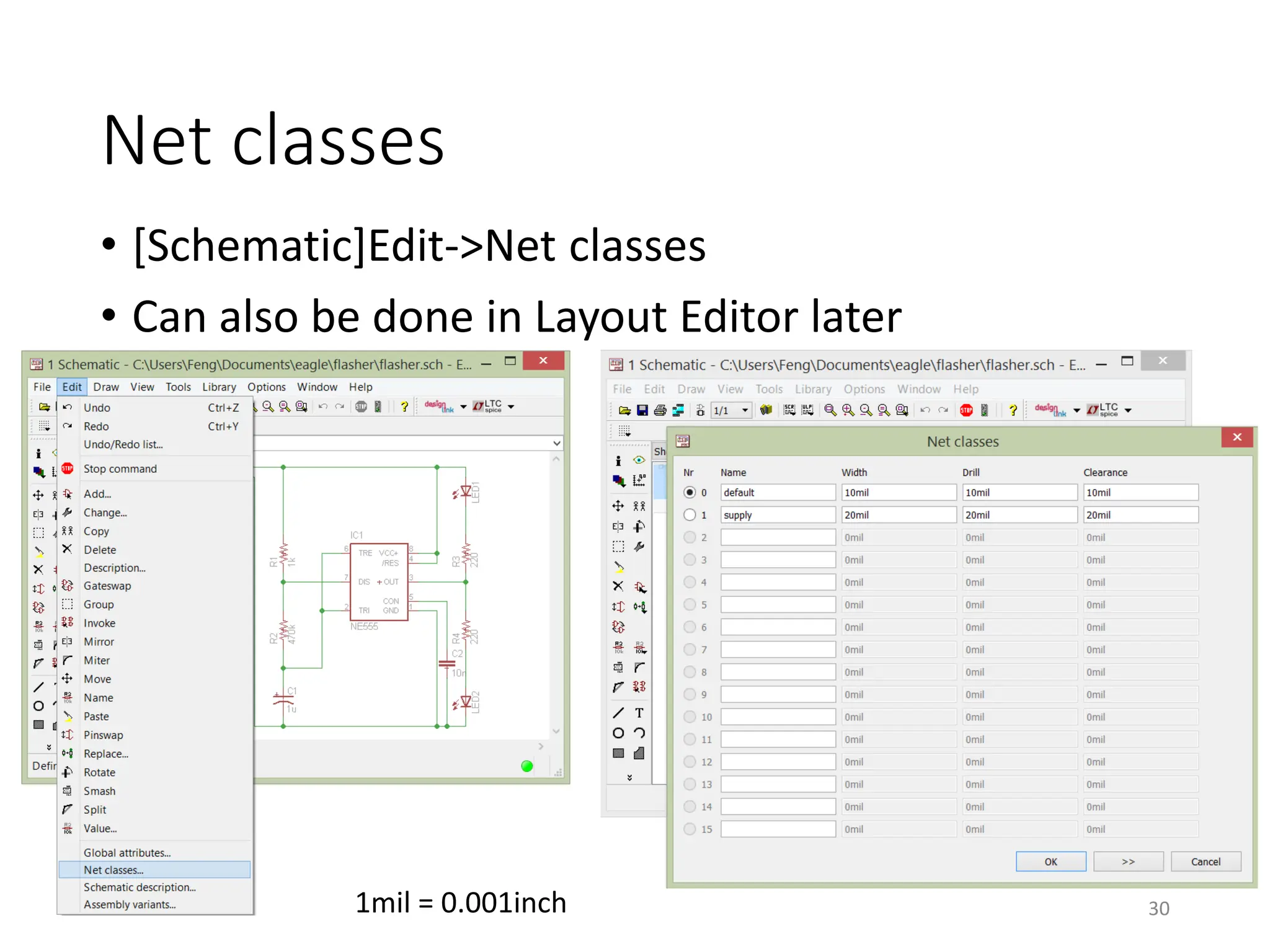Click OK in Net classes dialog

click(x=1050, y=862)
